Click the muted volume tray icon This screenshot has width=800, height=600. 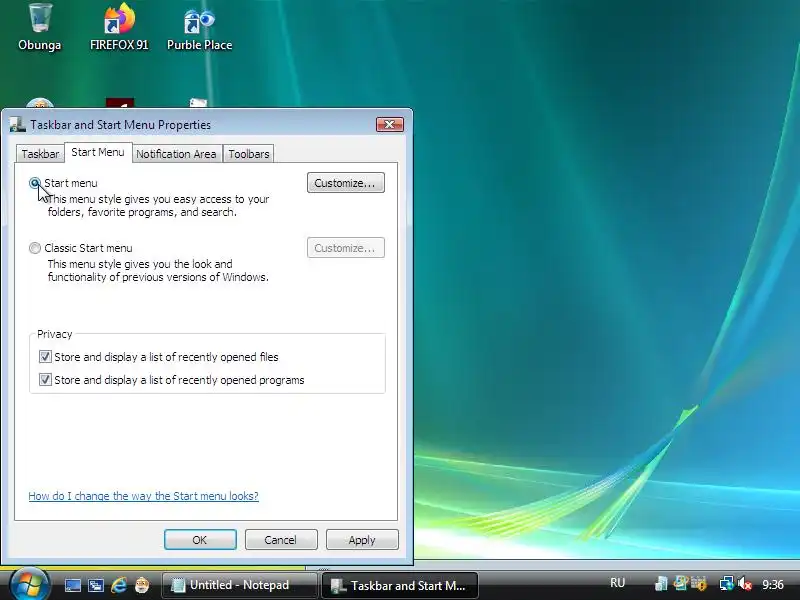pos(745,584)
